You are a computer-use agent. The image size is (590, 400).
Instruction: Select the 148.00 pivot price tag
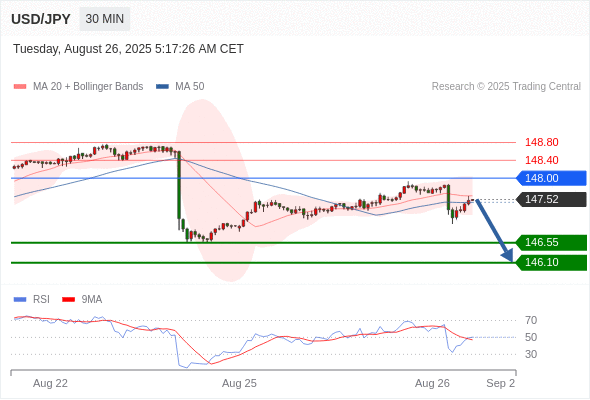tap(551, 178)
